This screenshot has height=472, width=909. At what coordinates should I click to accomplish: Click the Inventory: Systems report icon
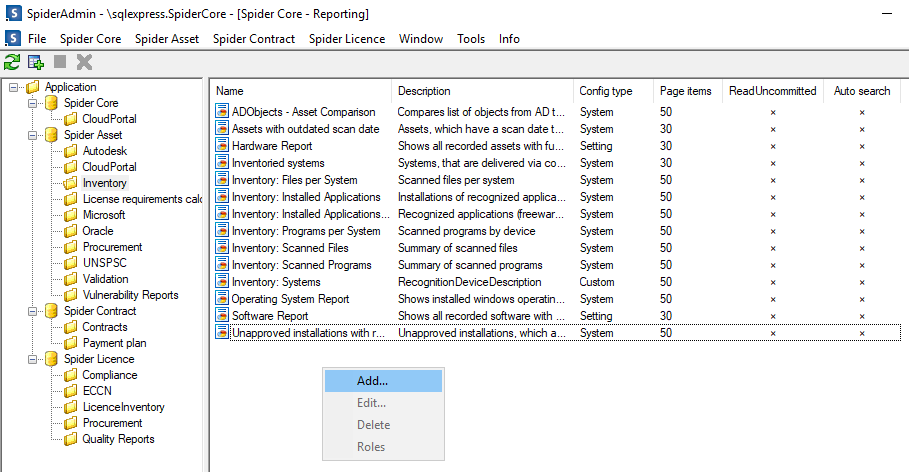(x=221, y=282)
